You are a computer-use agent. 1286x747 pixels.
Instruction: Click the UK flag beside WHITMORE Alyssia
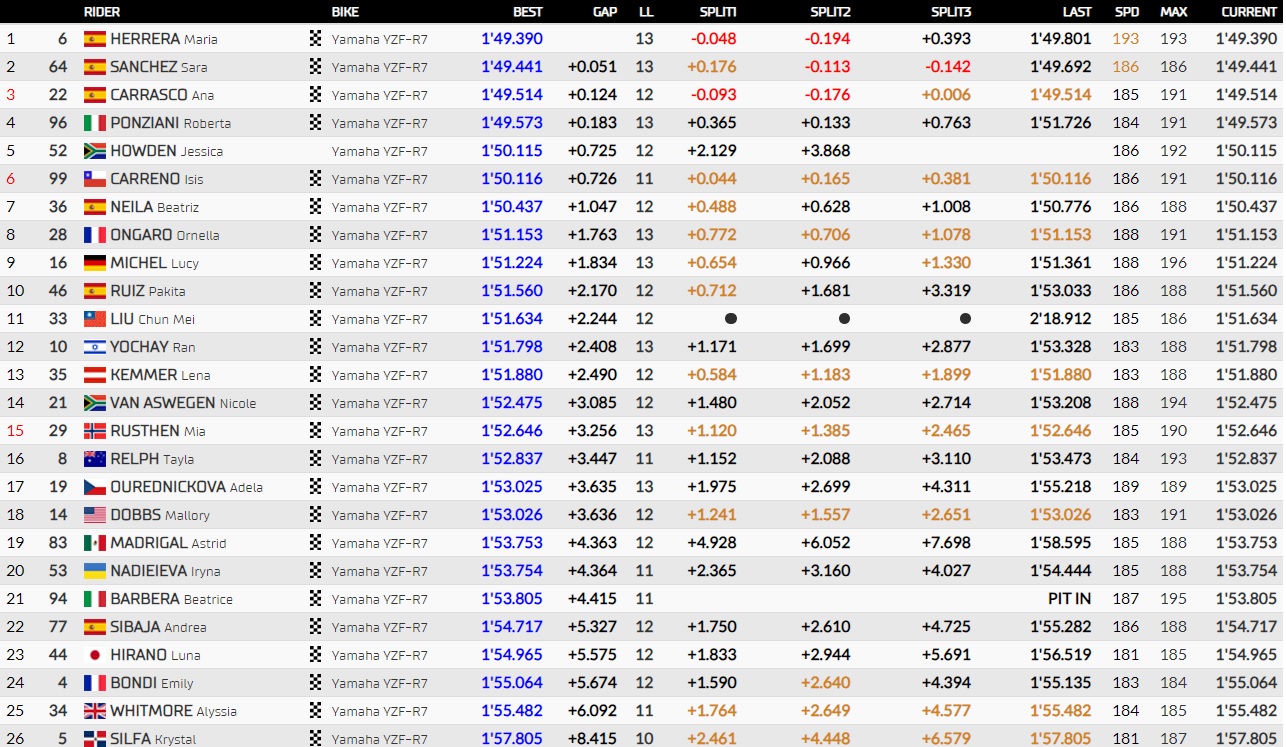pyautogui.click(x=95, y=711)
